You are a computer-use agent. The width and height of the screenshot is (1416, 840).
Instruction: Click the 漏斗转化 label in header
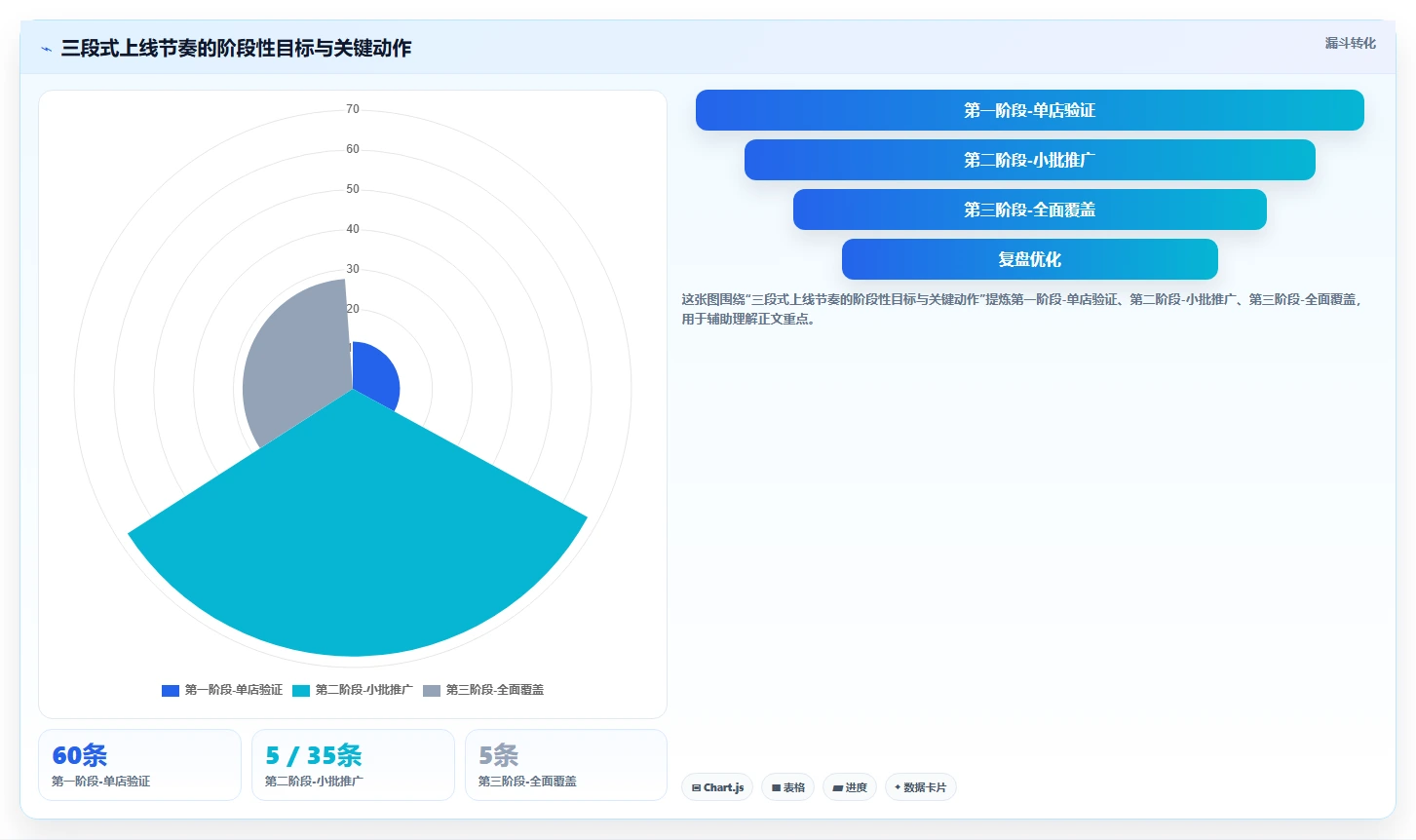point(1350,43)
